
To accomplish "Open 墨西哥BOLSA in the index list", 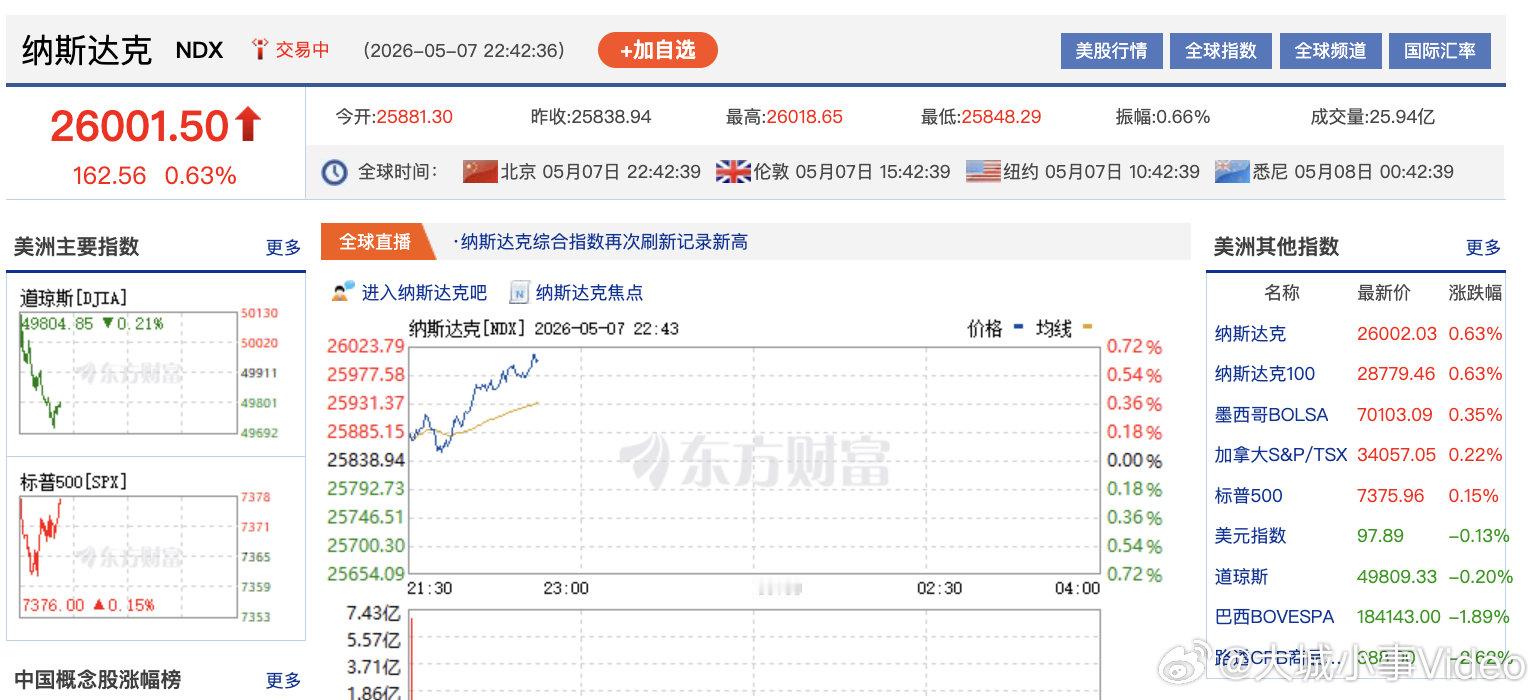I will point(1272,414).
